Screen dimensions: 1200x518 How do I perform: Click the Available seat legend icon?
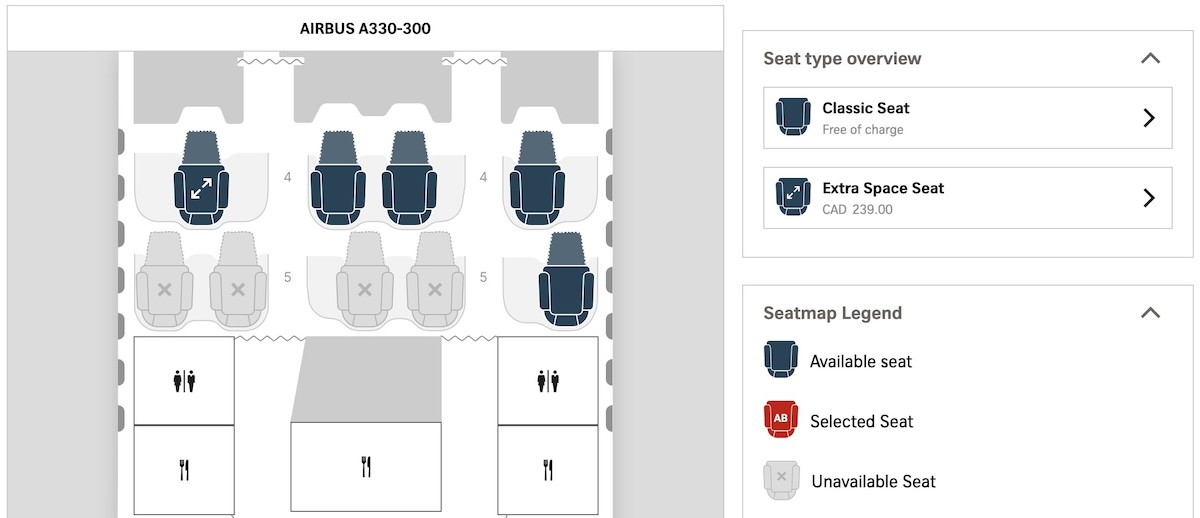point(781,360)
